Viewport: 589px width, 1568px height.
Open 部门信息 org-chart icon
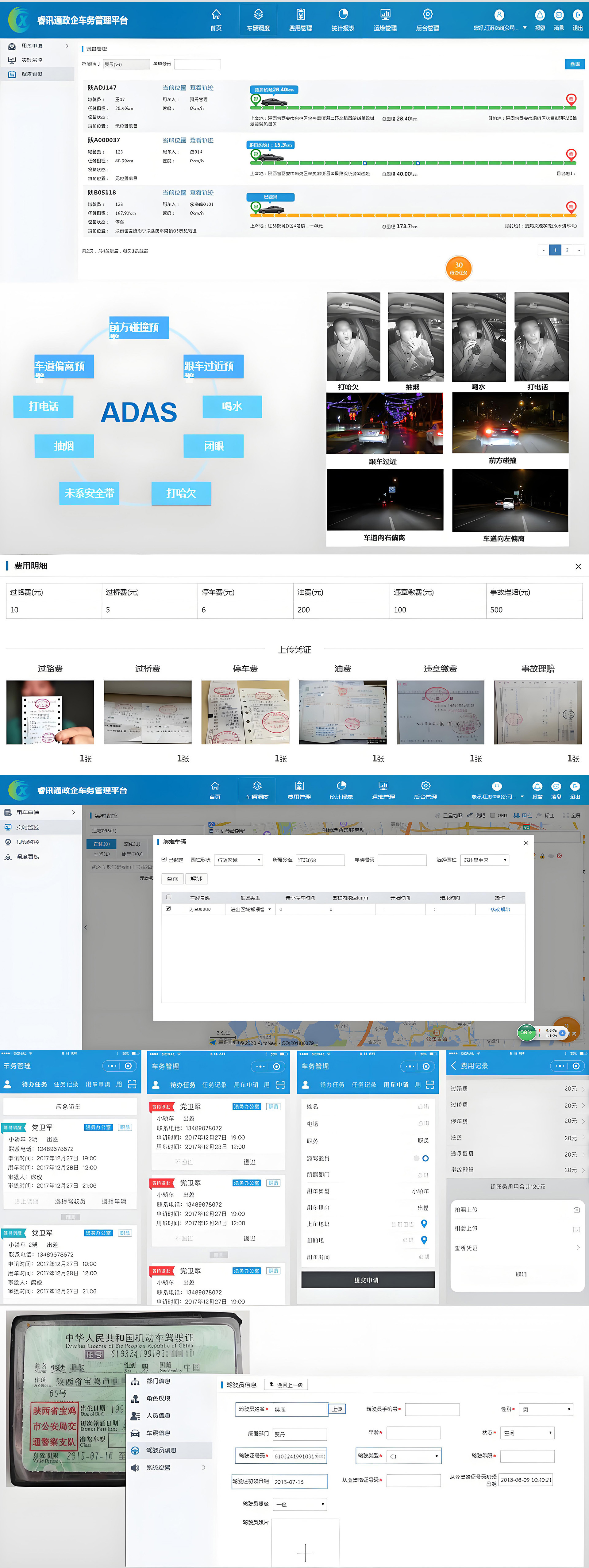tap(135, 1381)
